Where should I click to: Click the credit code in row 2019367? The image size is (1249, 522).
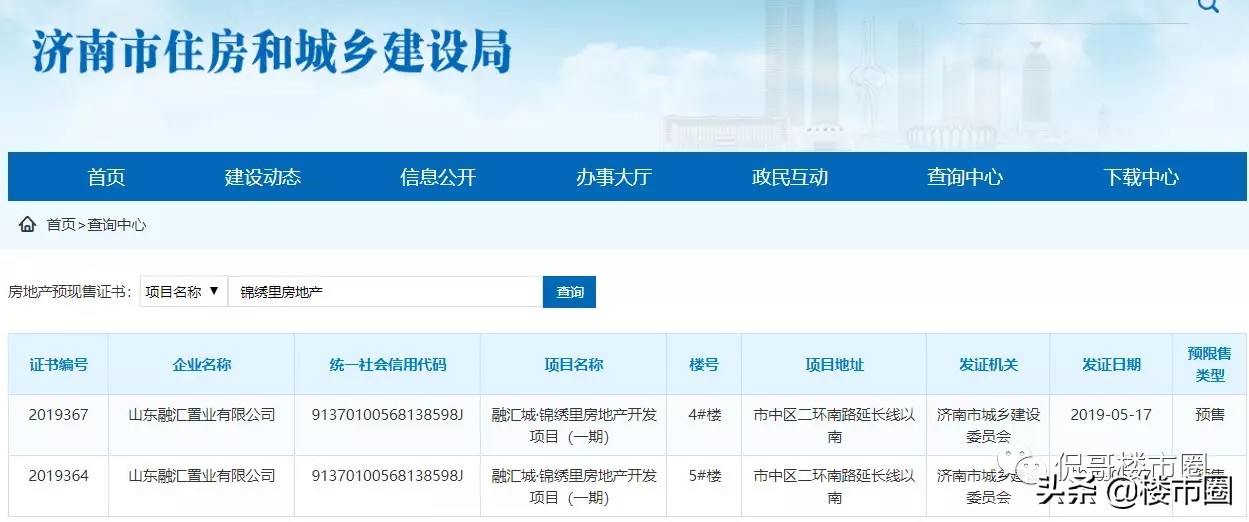click(387, 414)
